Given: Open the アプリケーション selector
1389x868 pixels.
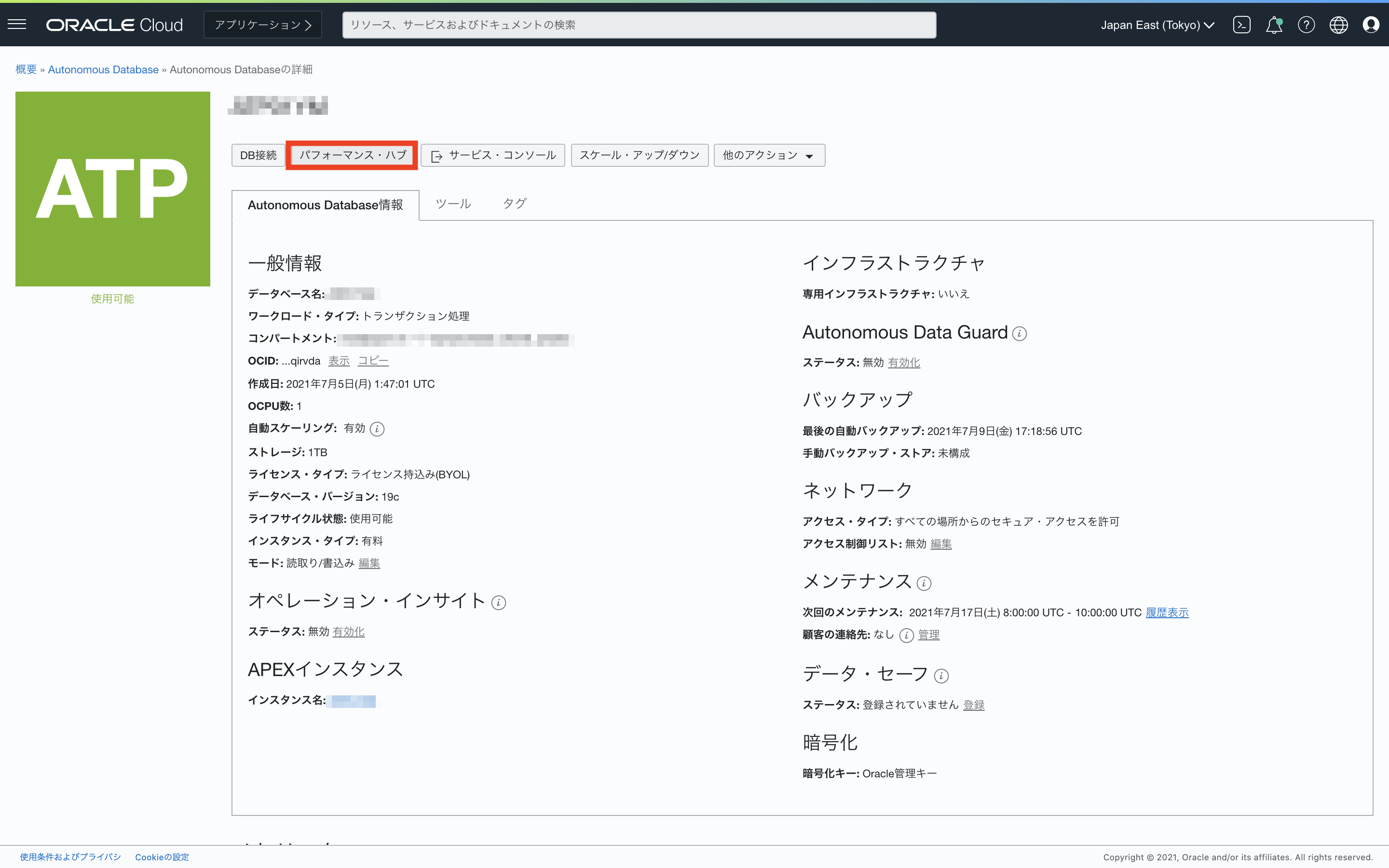Looking at the screenshot, I should click(262, 24).
